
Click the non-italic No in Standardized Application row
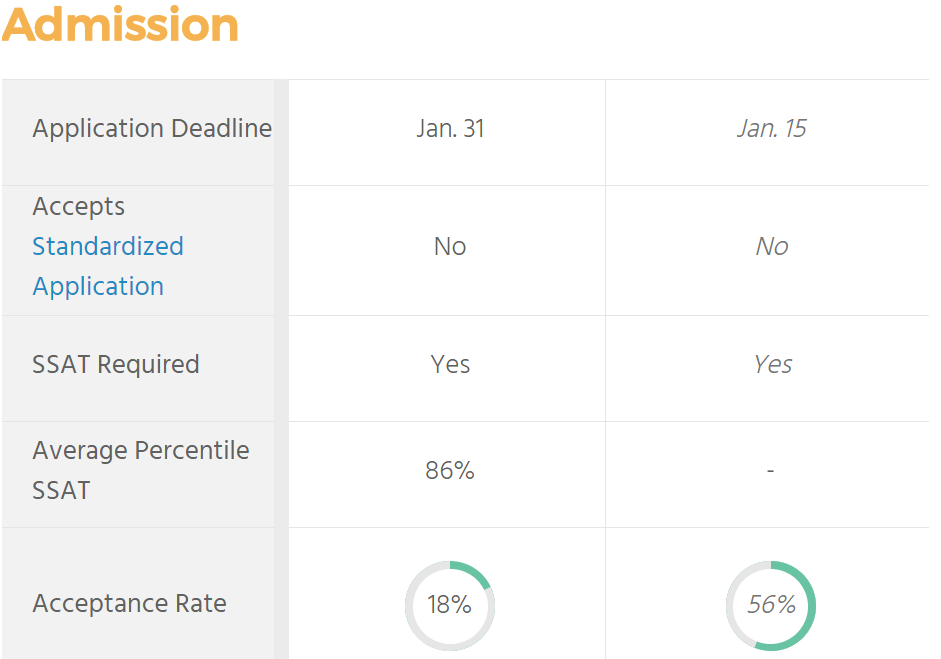[450, 247]
